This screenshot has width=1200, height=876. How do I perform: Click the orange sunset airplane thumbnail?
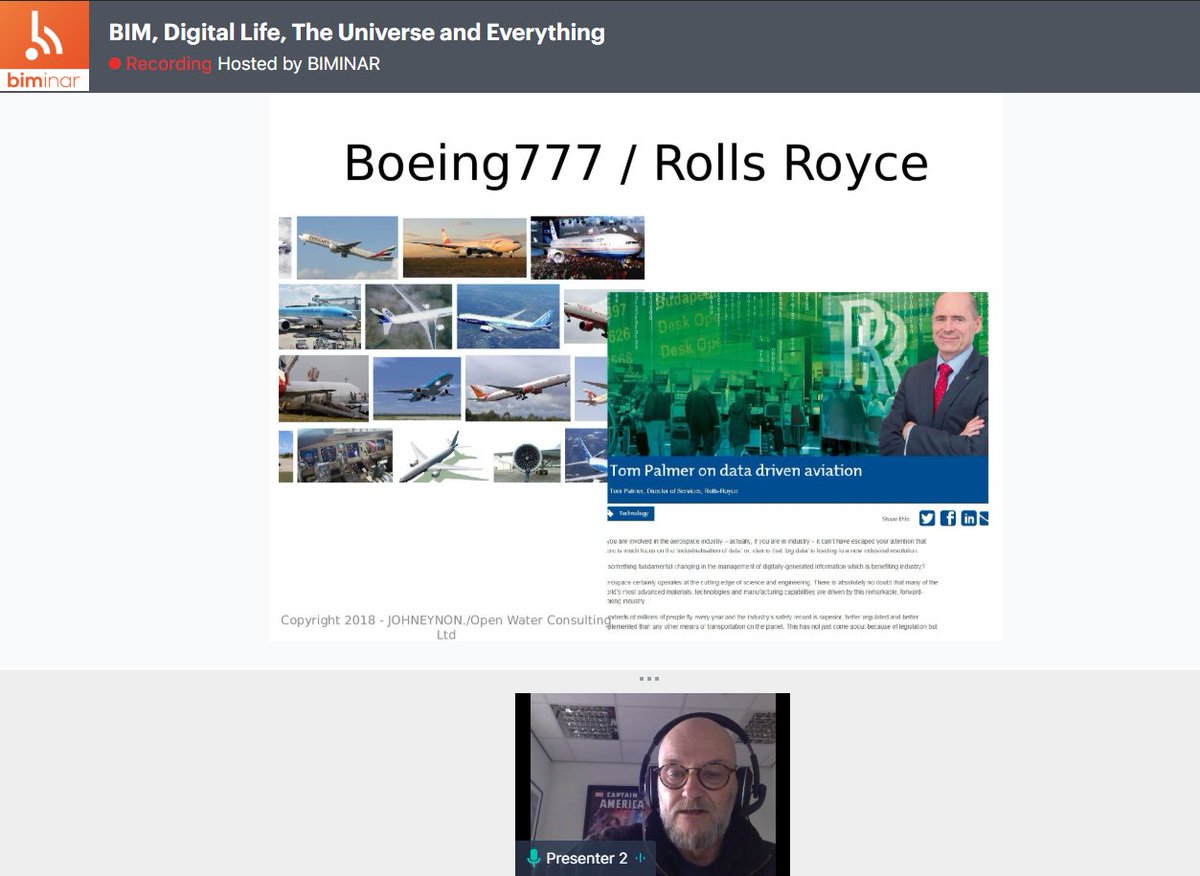point(465,247)
